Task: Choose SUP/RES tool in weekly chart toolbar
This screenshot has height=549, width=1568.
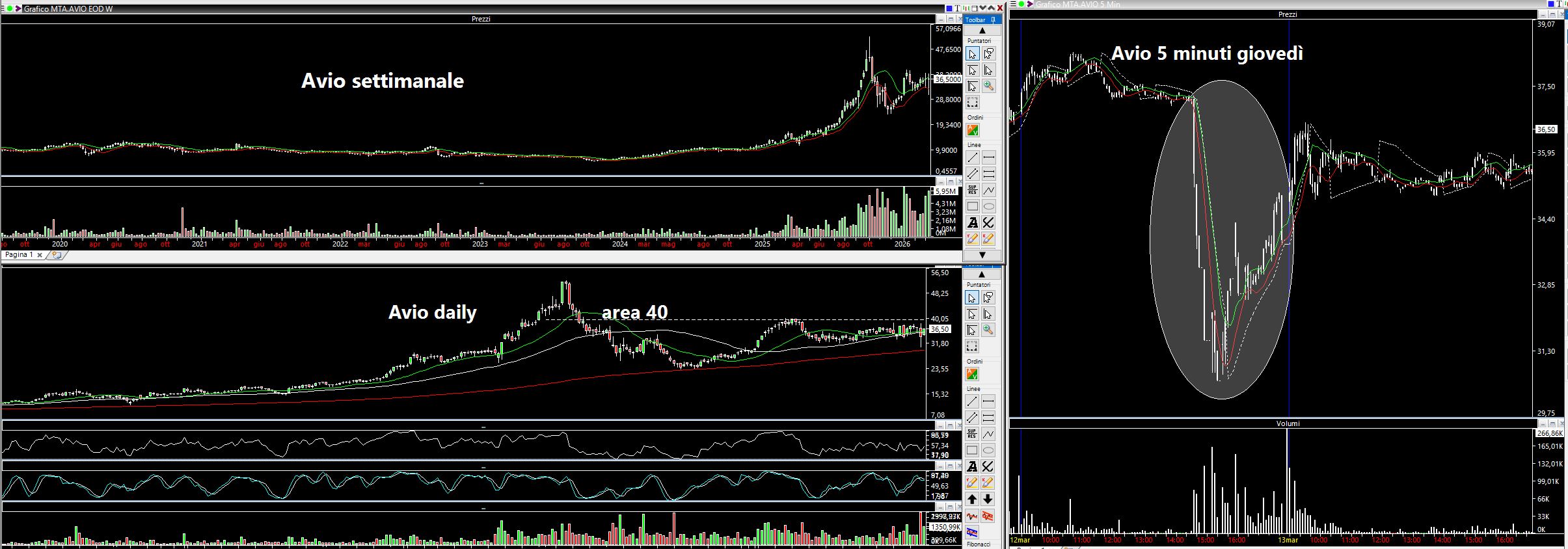Action: point(972,190)
